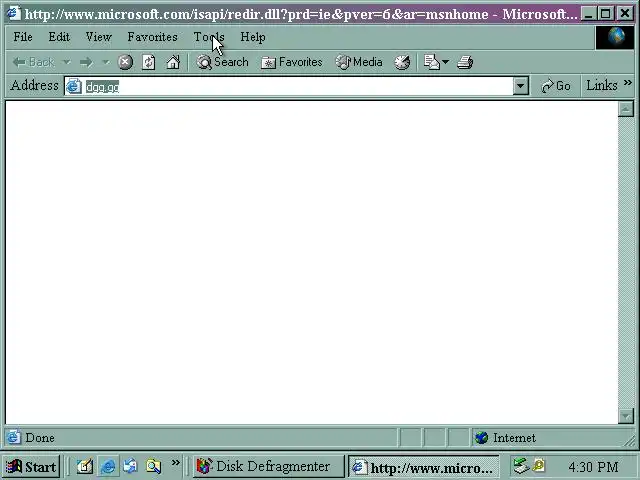640x480 pixels.
Task: Go to the Home page
Action: (x=173, y=62)
